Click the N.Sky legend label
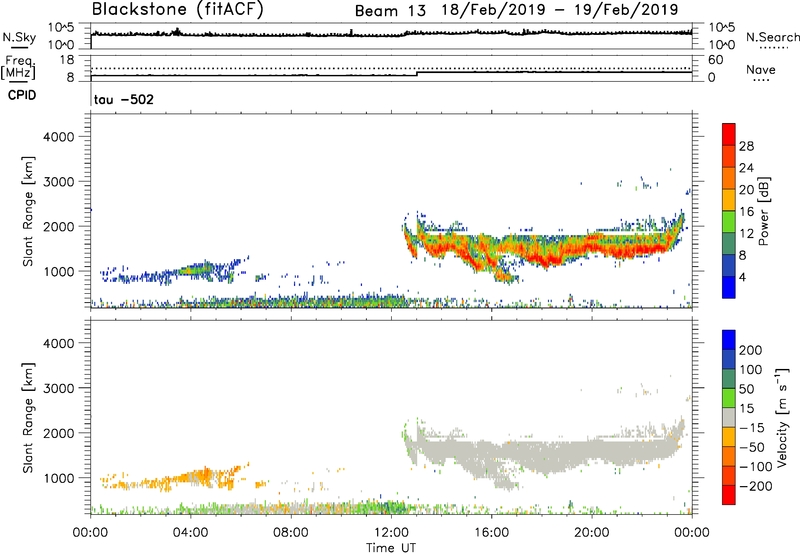 [x=19, y=37]
